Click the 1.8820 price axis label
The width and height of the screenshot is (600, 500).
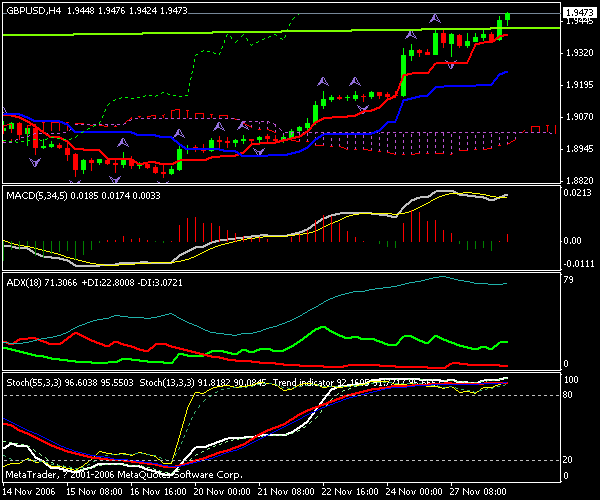point(579,181)
